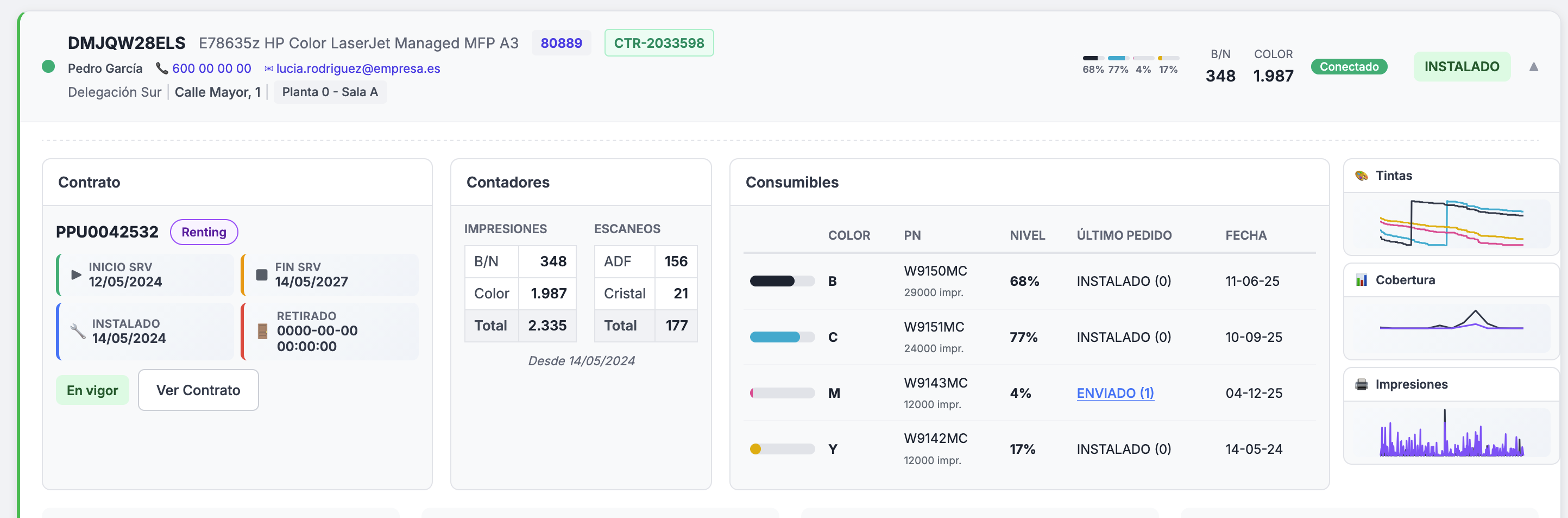This screenshot has height=518, width=1568.
Task: Open the ENVIADO (1) order link
Action: click(x=1114, y=393)
